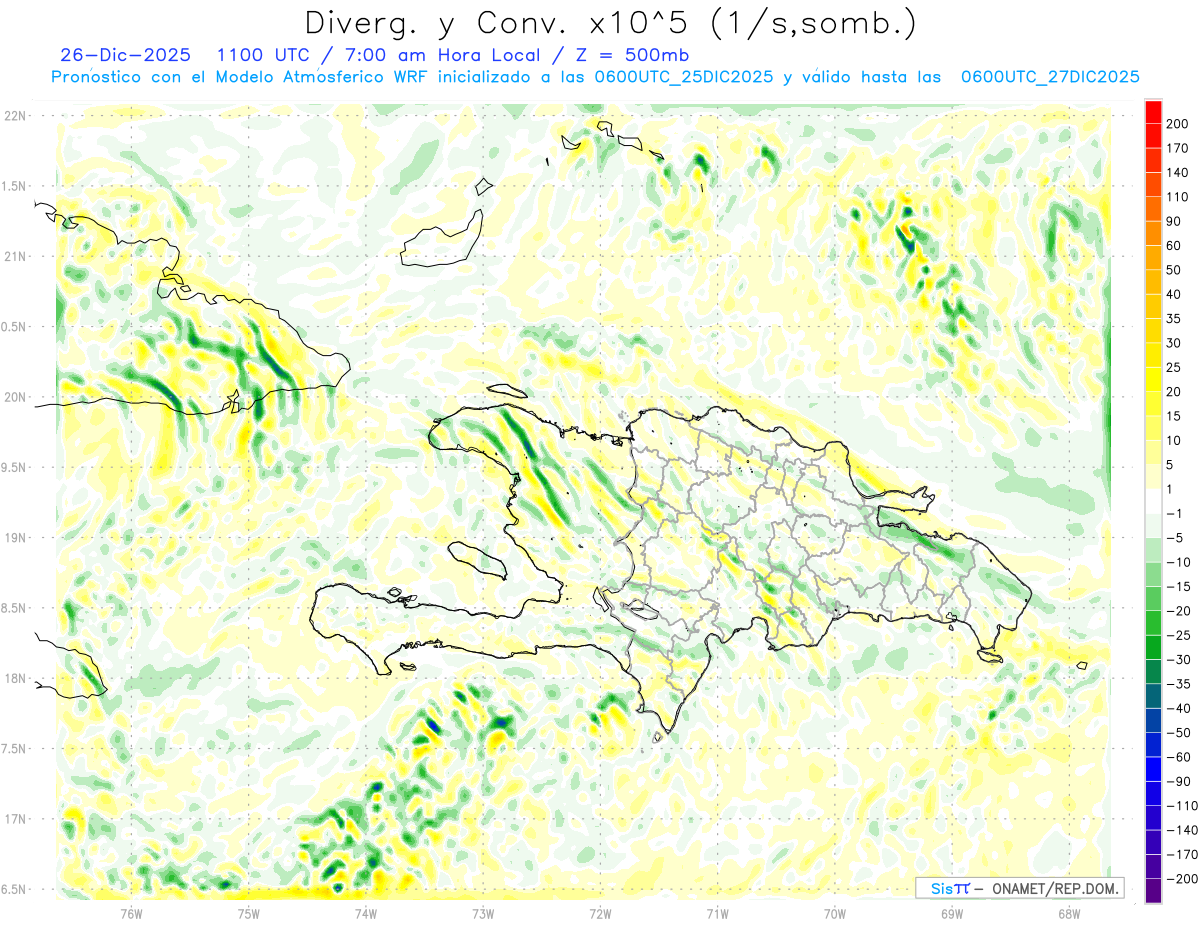Click the '35' color bar value

click(x=1175, y=318)
